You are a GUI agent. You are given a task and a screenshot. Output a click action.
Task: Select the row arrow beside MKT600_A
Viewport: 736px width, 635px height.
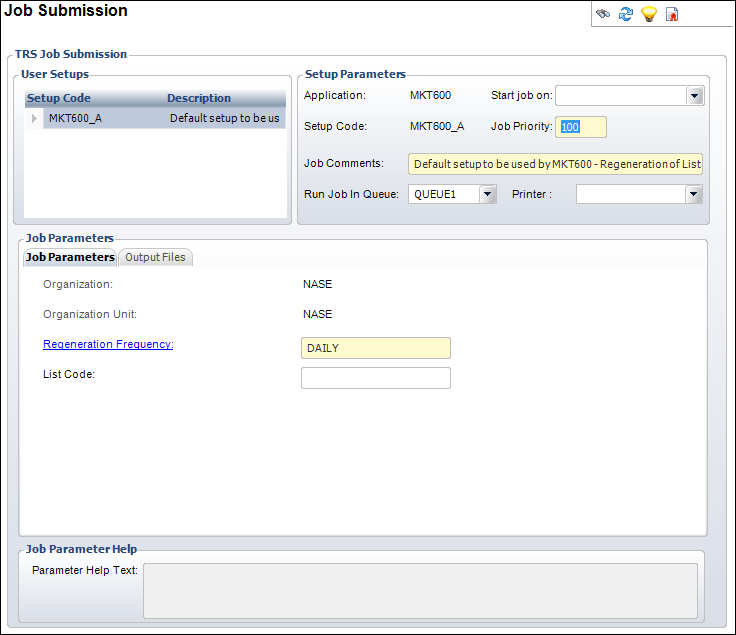pos(35,118)
